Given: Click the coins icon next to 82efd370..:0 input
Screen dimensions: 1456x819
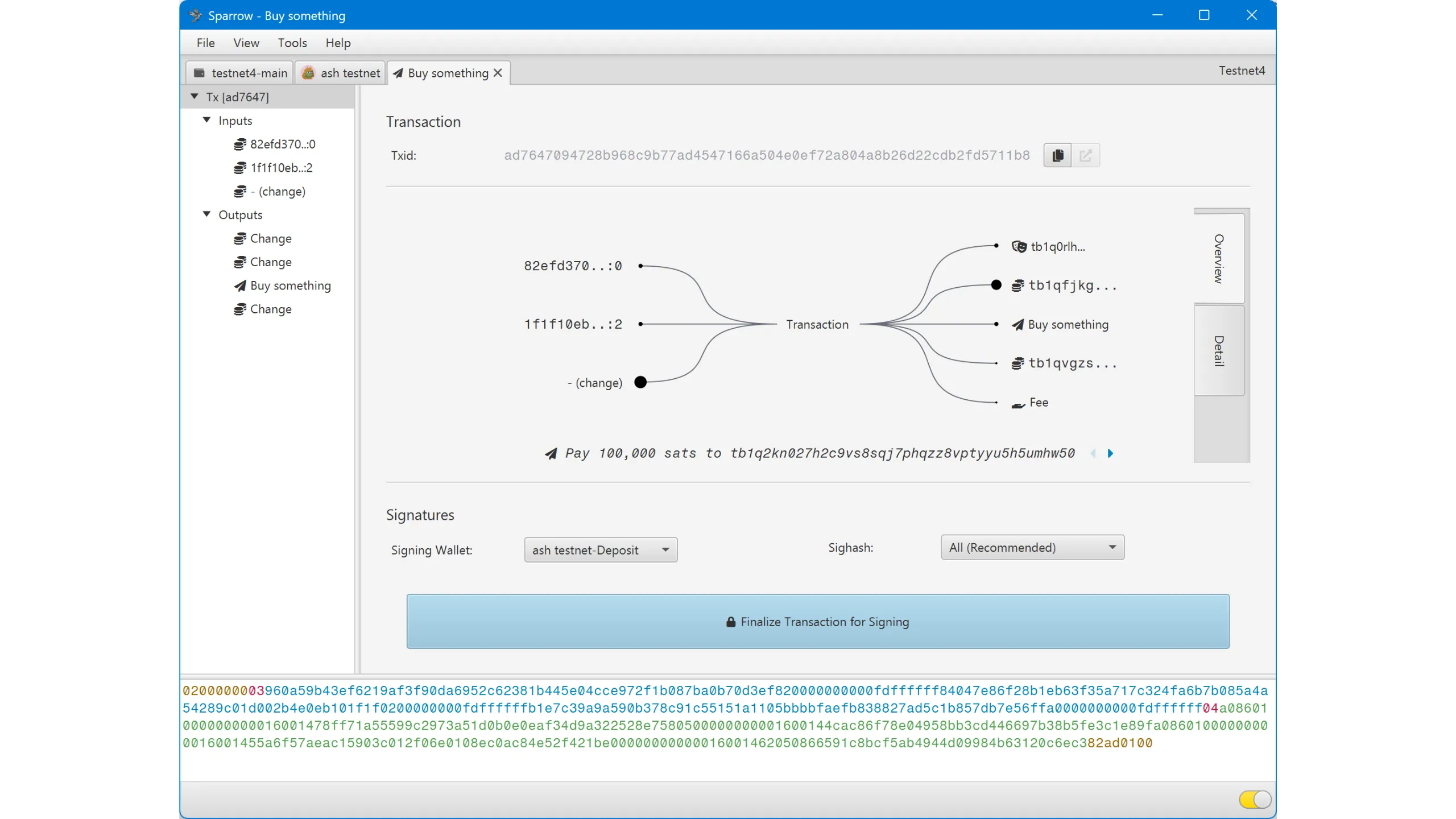Looking at the screenshot, I should [240, 144].
